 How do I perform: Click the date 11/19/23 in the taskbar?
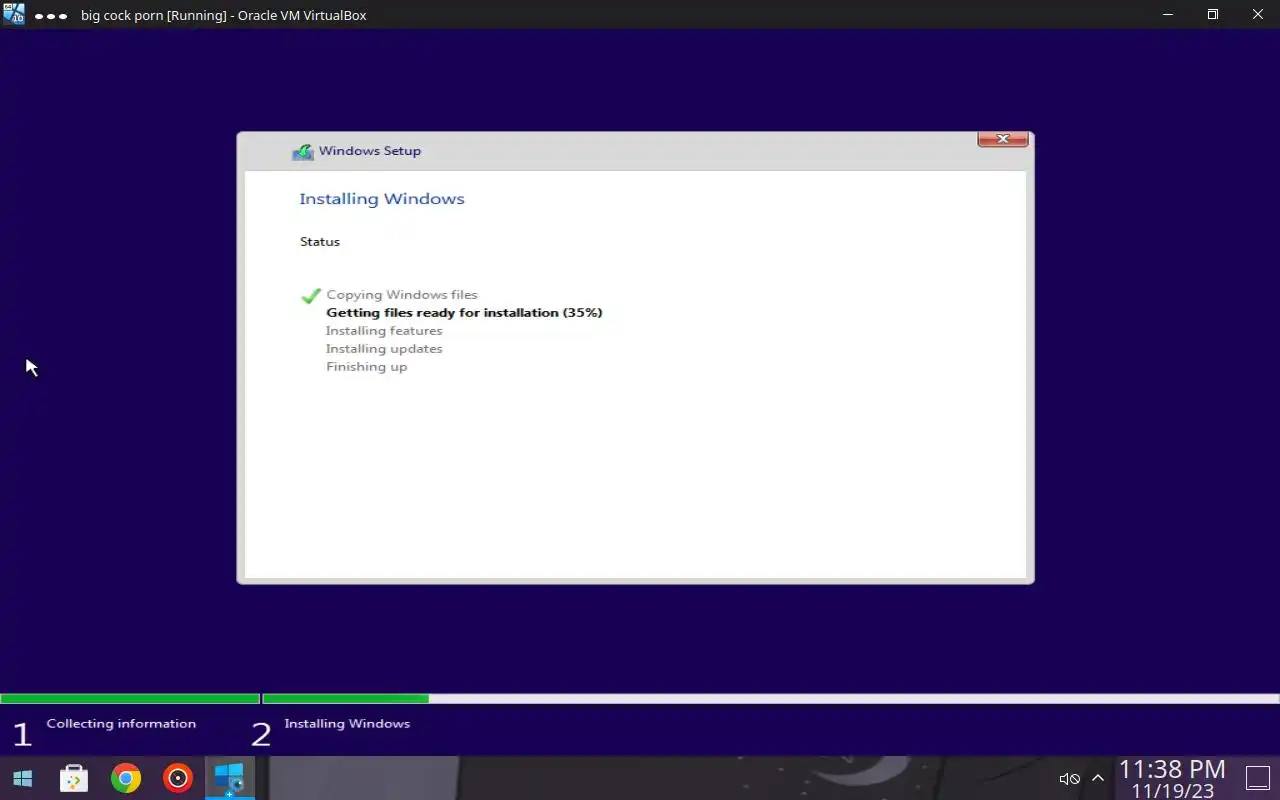click(x=1173, y=791)
